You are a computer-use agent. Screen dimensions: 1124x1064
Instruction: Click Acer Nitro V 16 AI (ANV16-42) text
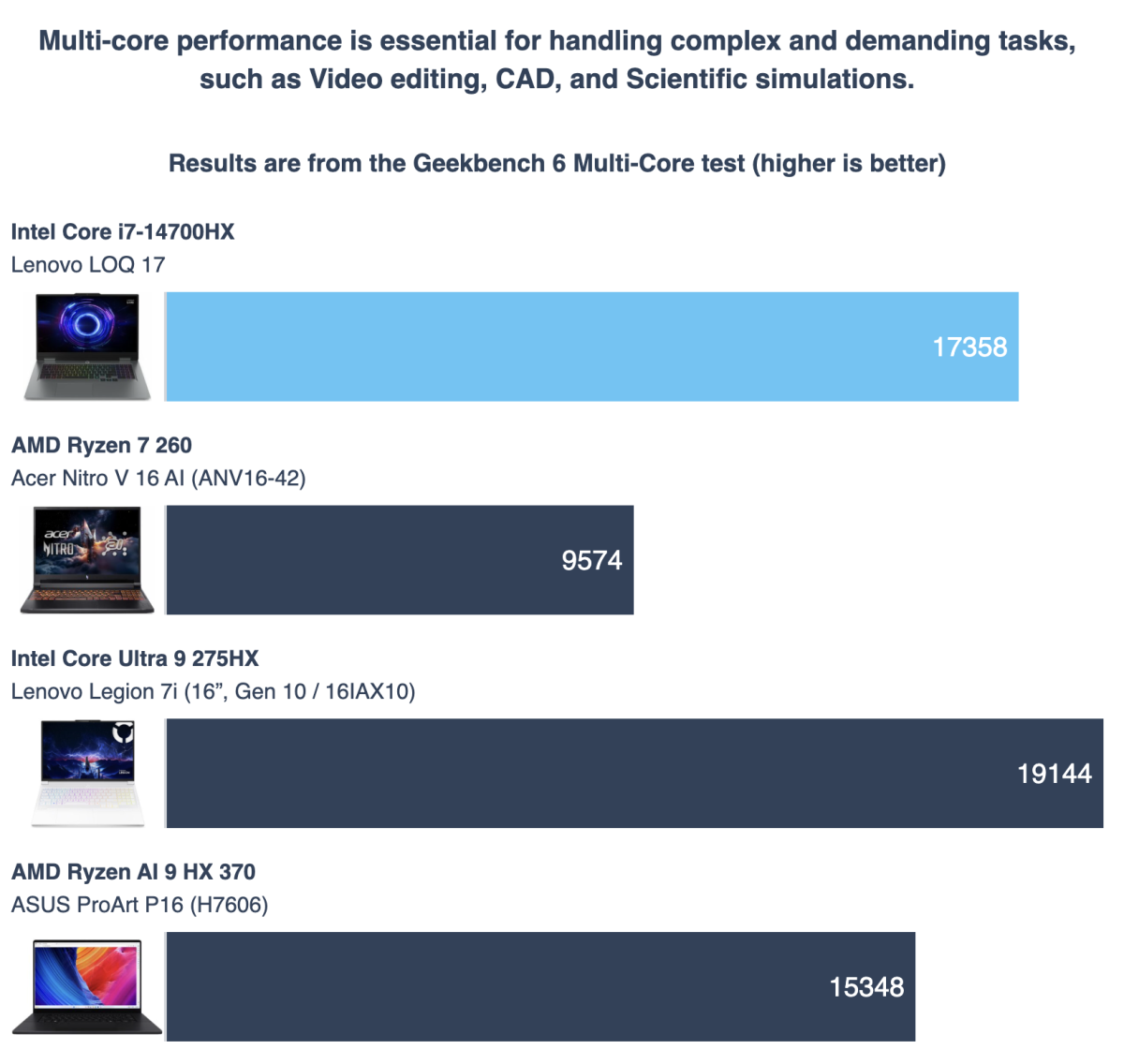[158, 479]
